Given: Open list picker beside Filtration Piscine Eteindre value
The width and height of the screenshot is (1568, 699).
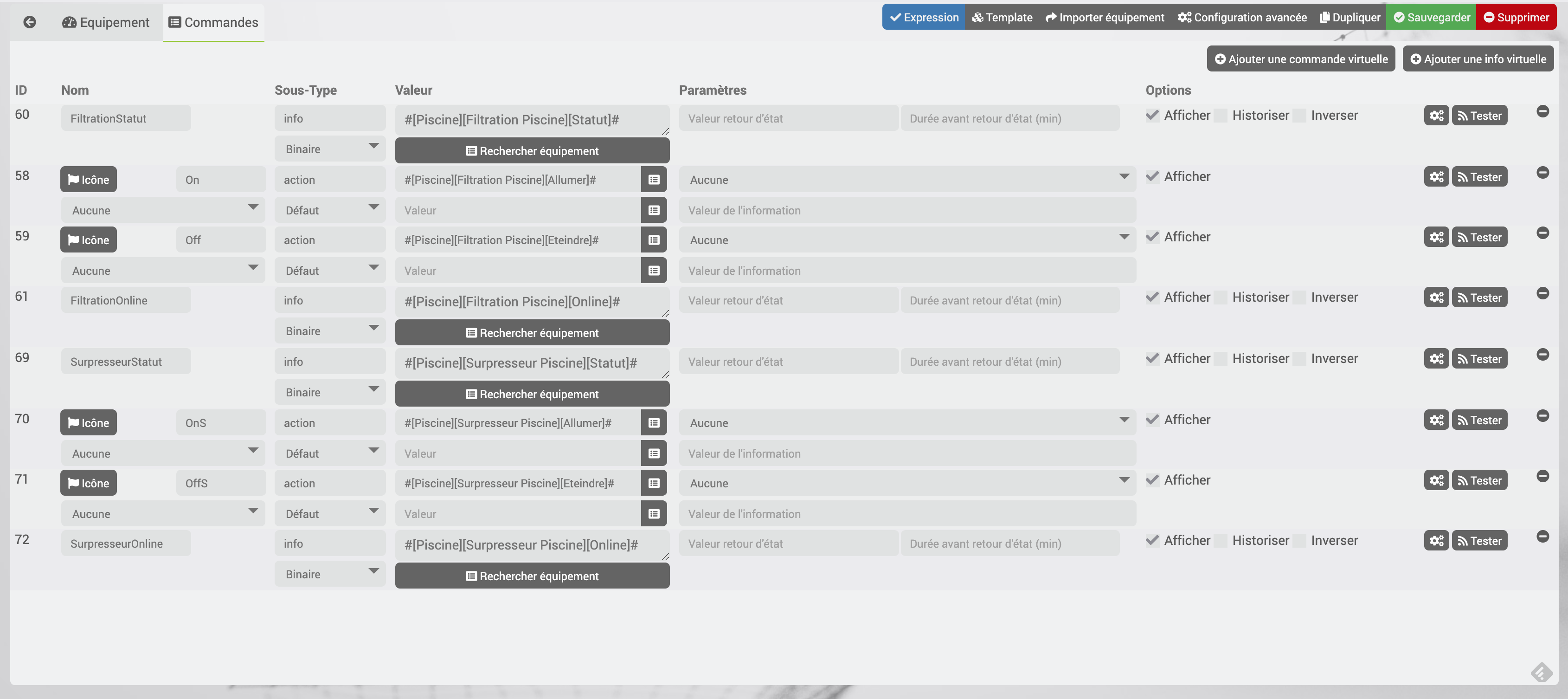Looking at the screenshot, I should 654,240.
